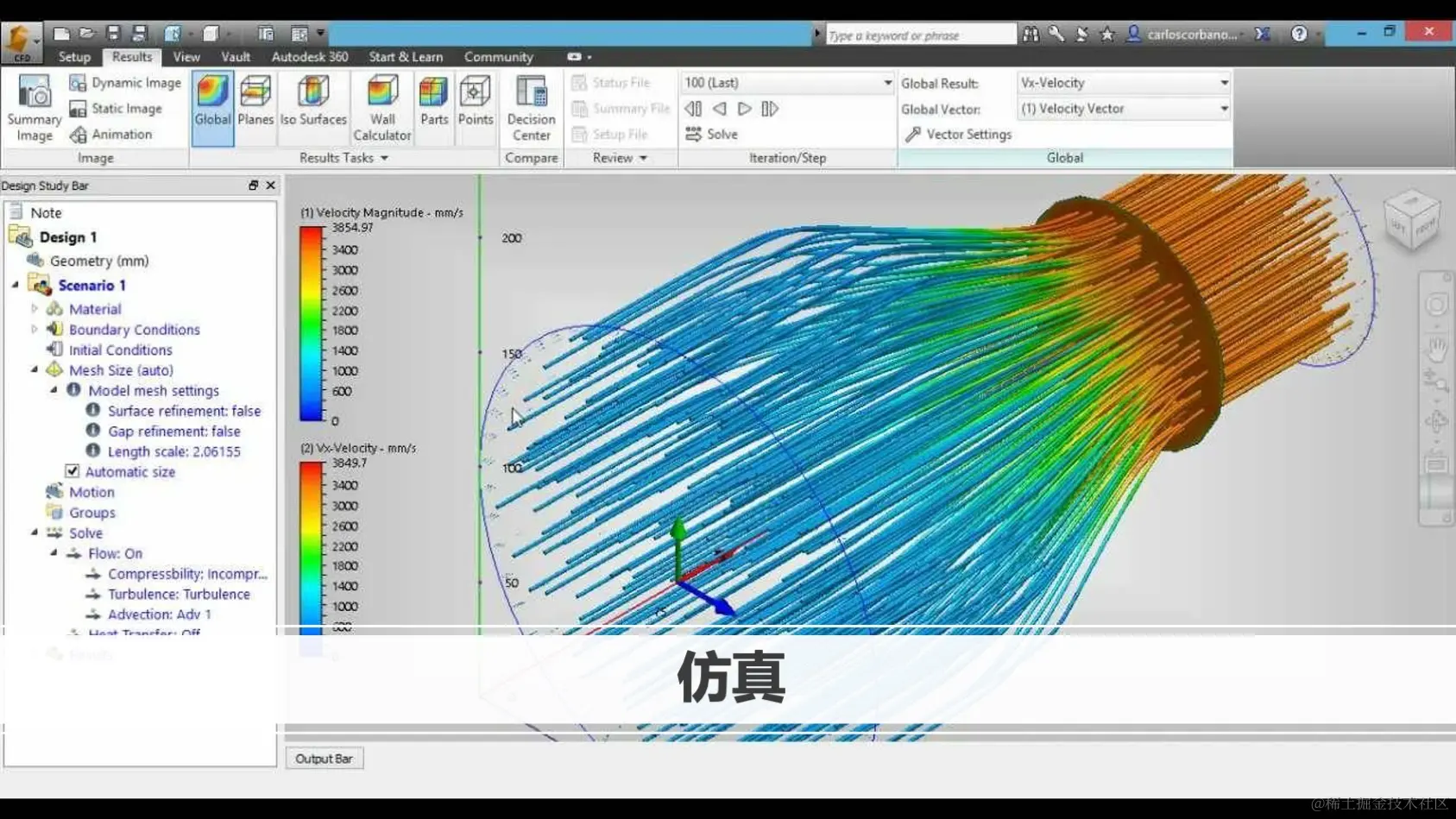Click the star favorites icon
1456x819 pixels.
[1107, 34]
